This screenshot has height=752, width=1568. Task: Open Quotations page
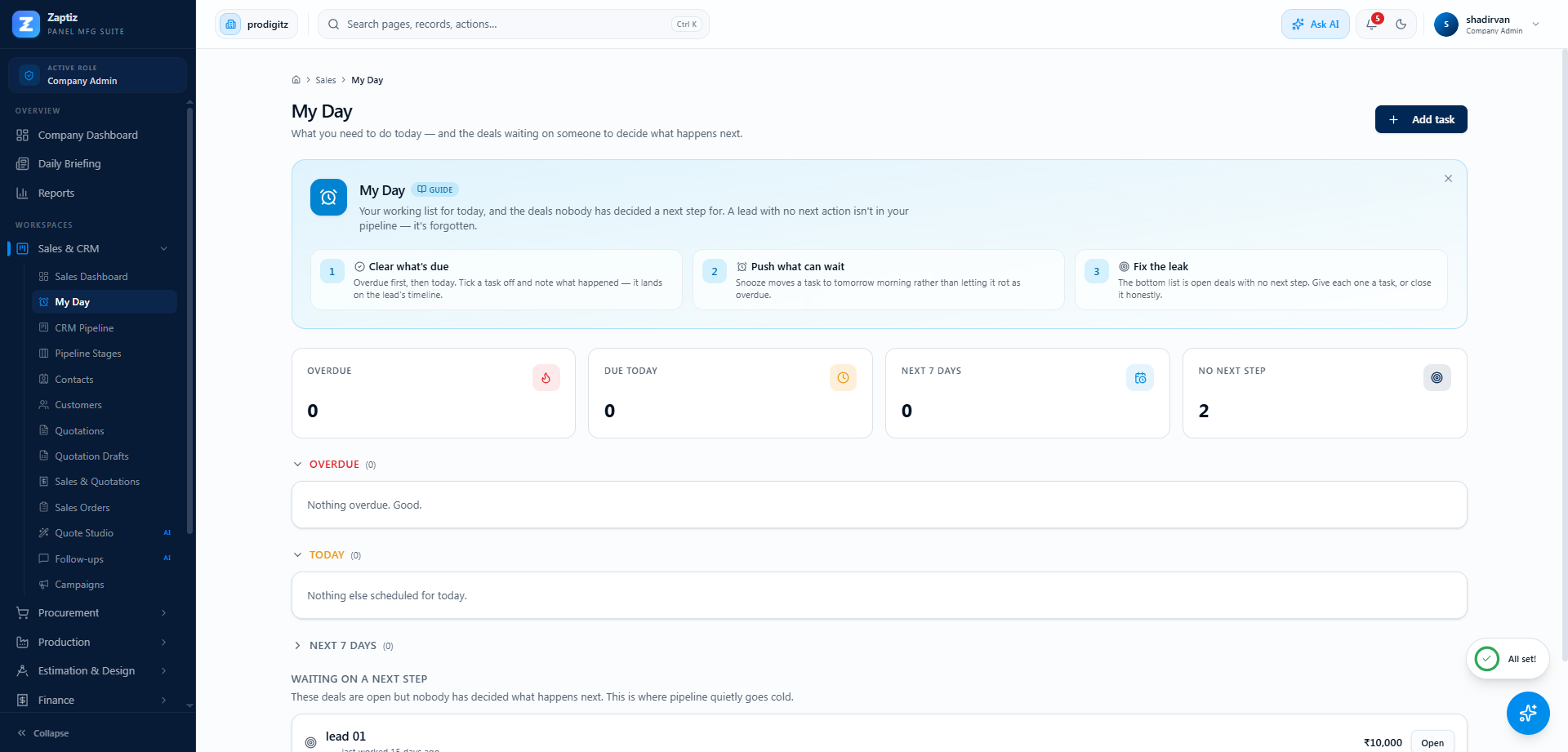pyautogui.click(x=105, y=431)
